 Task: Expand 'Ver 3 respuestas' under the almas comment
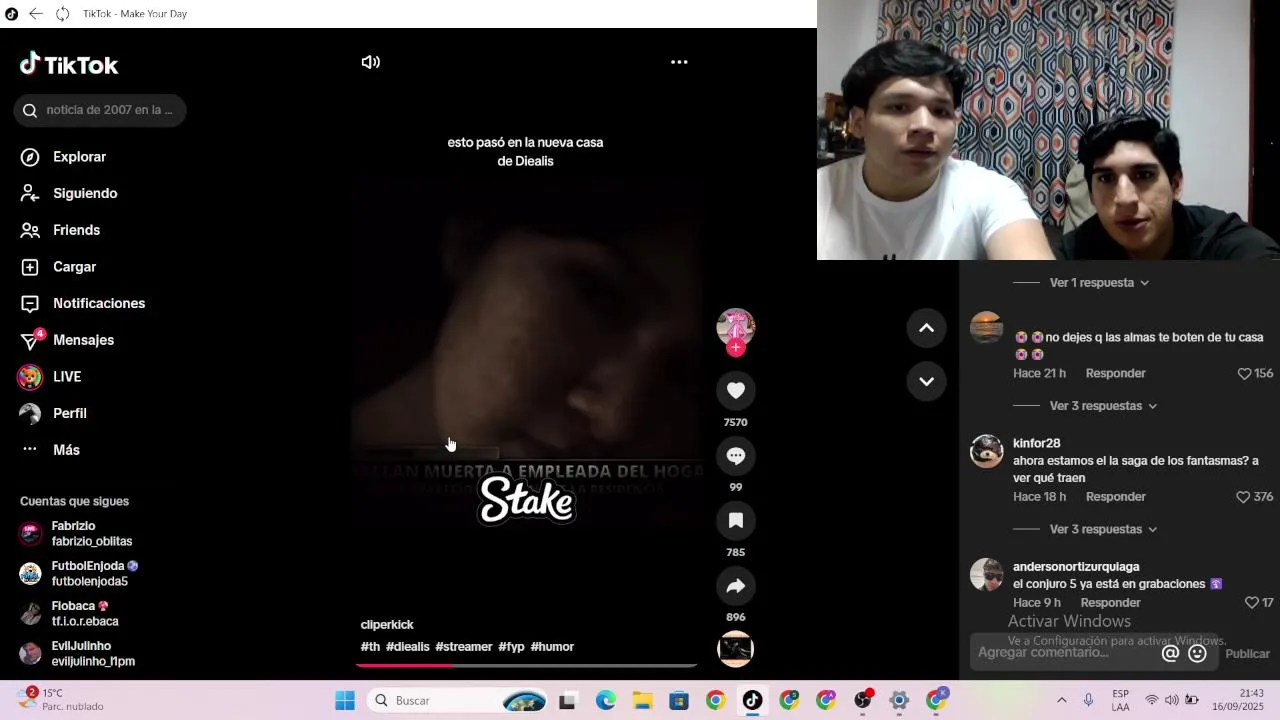point(1103,406)
